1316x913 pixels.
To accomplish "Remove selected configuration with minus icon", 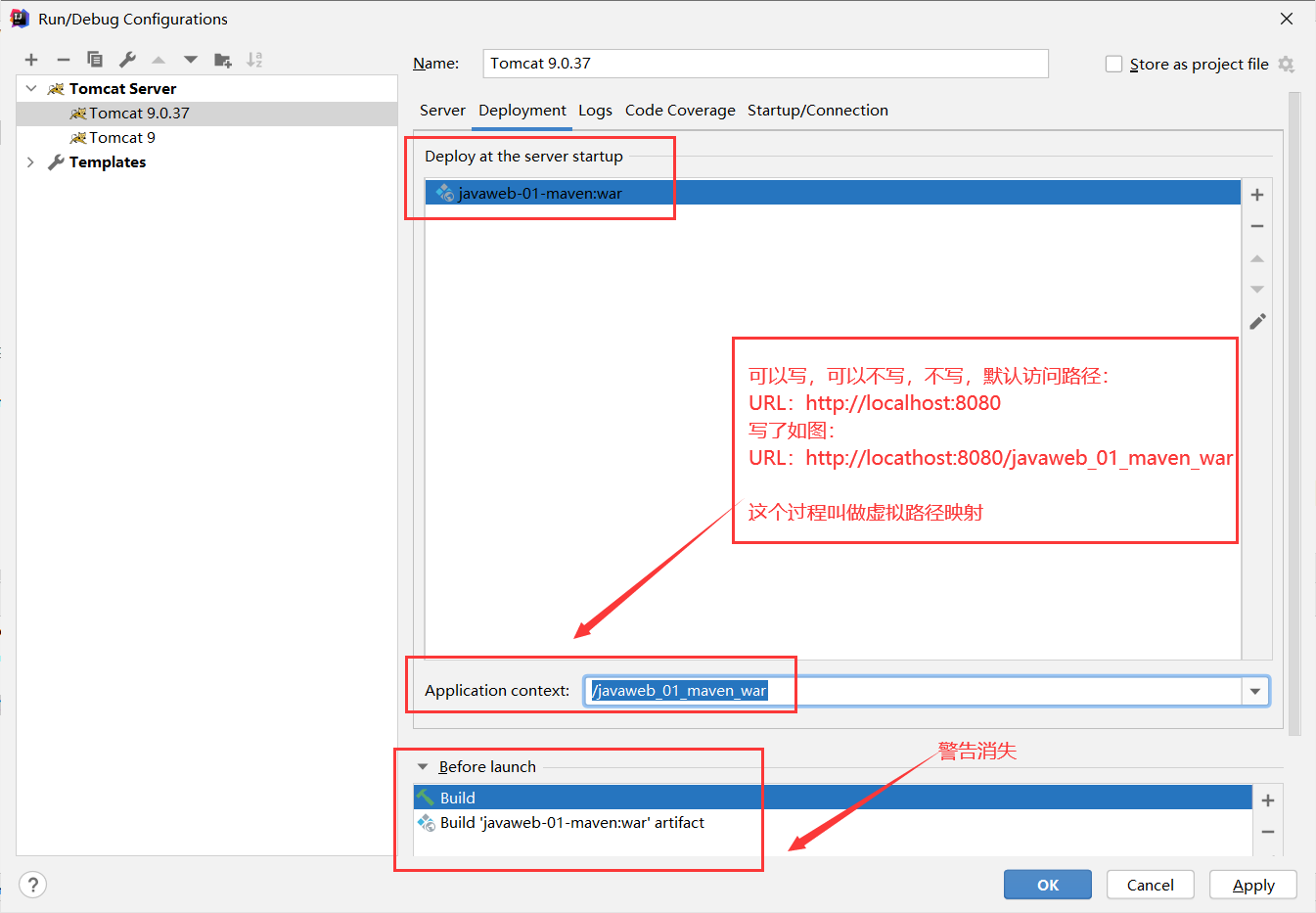I will click(63, 60).
